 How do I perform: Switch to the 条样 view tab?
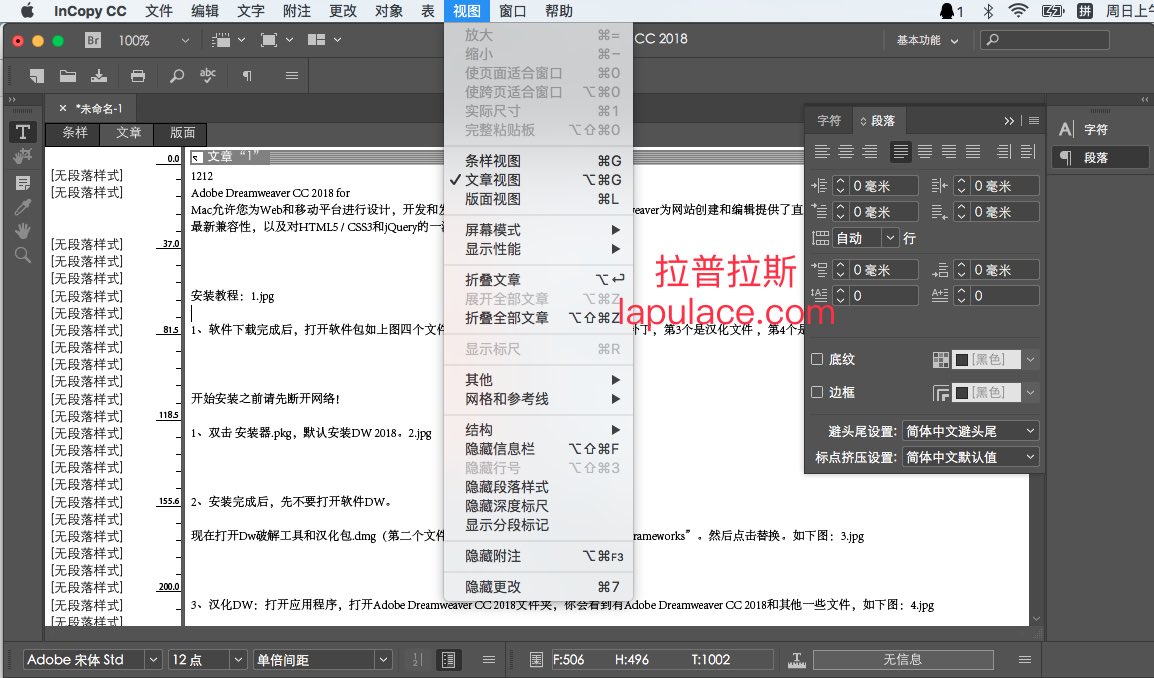click(75, 133)
